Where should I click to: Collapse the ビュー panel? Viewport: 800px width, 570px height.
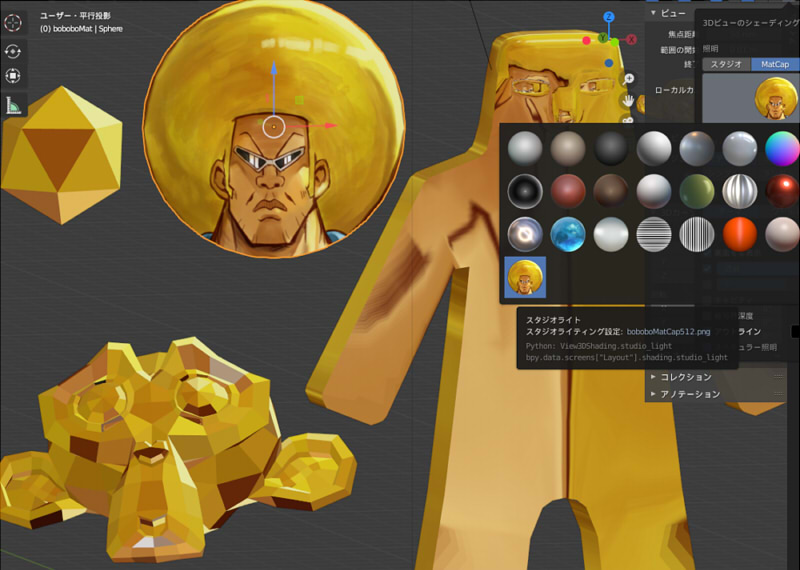point(653,13)
